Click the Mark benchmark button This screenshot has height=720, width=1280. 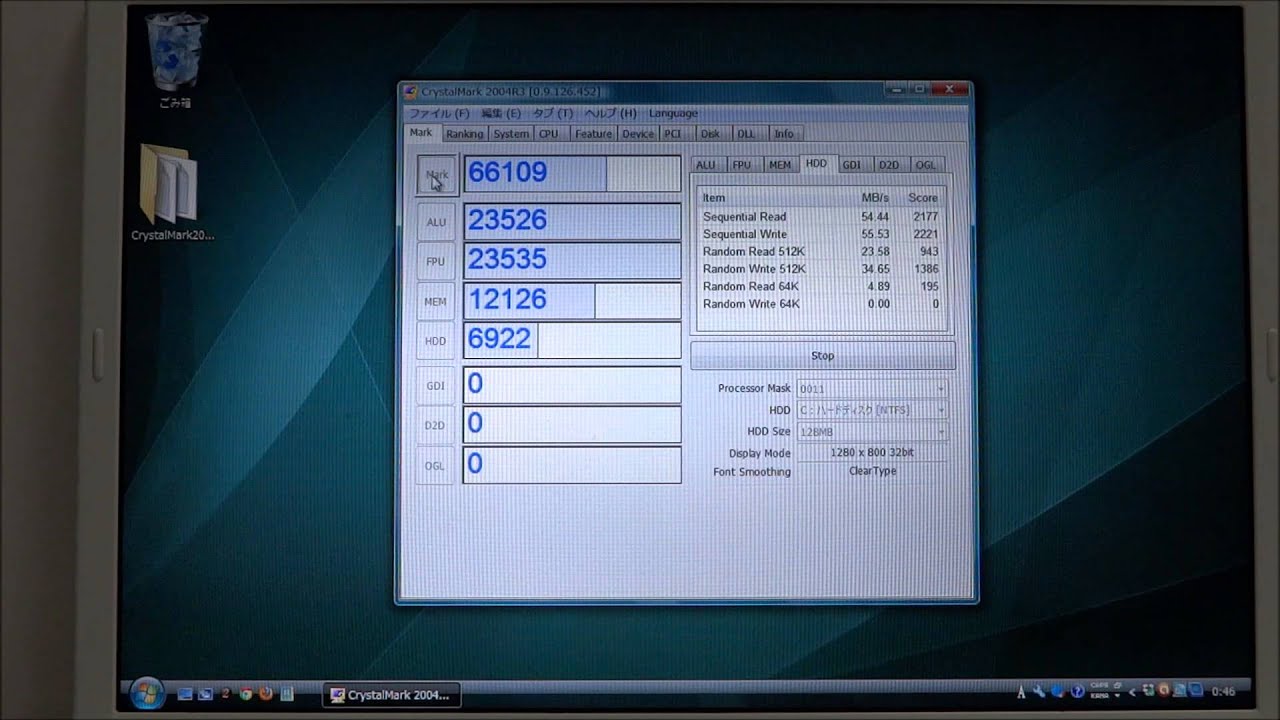tap(436, 175)
